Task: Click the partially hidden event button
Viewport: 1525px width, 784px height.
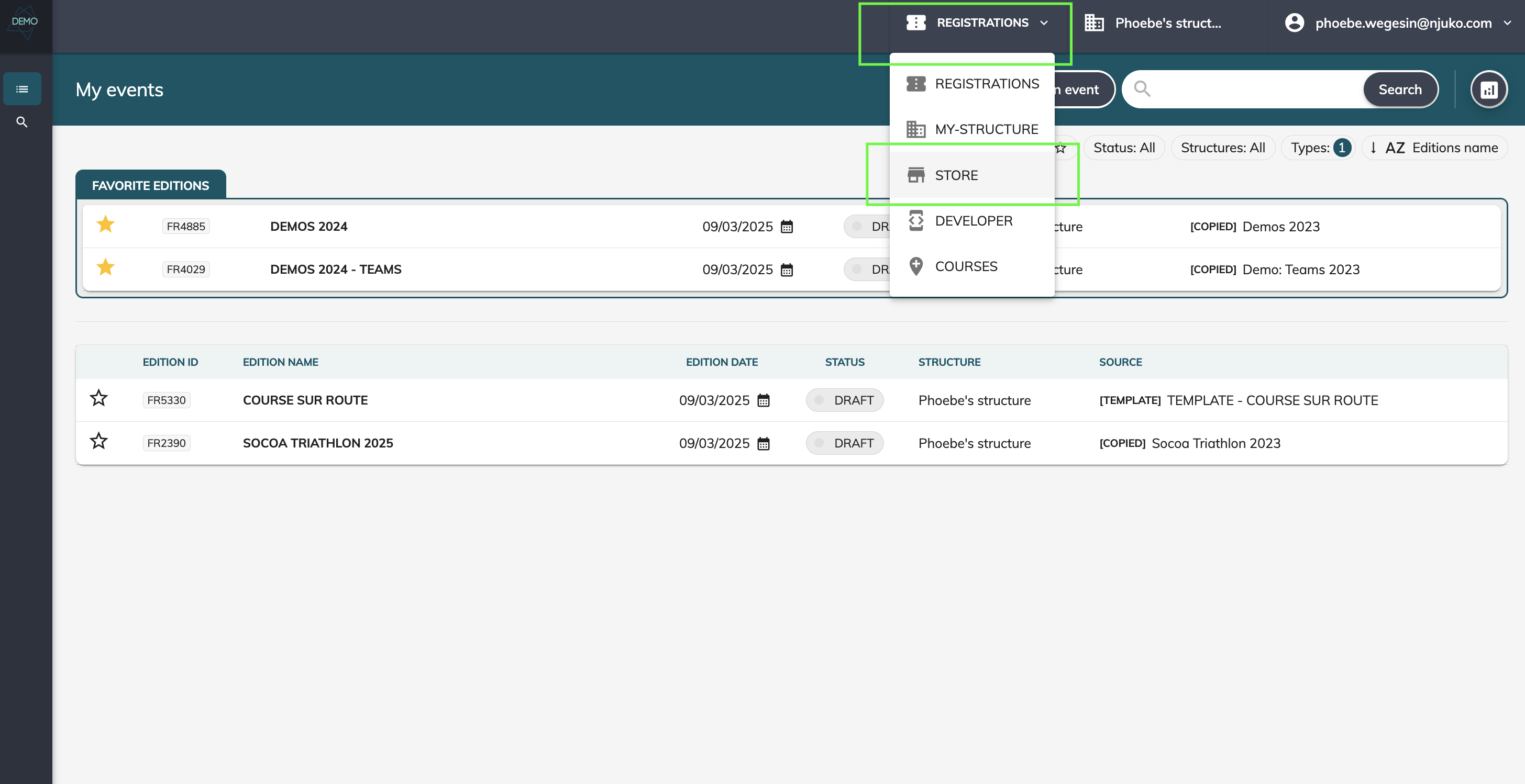Action: coord(1084,89)
